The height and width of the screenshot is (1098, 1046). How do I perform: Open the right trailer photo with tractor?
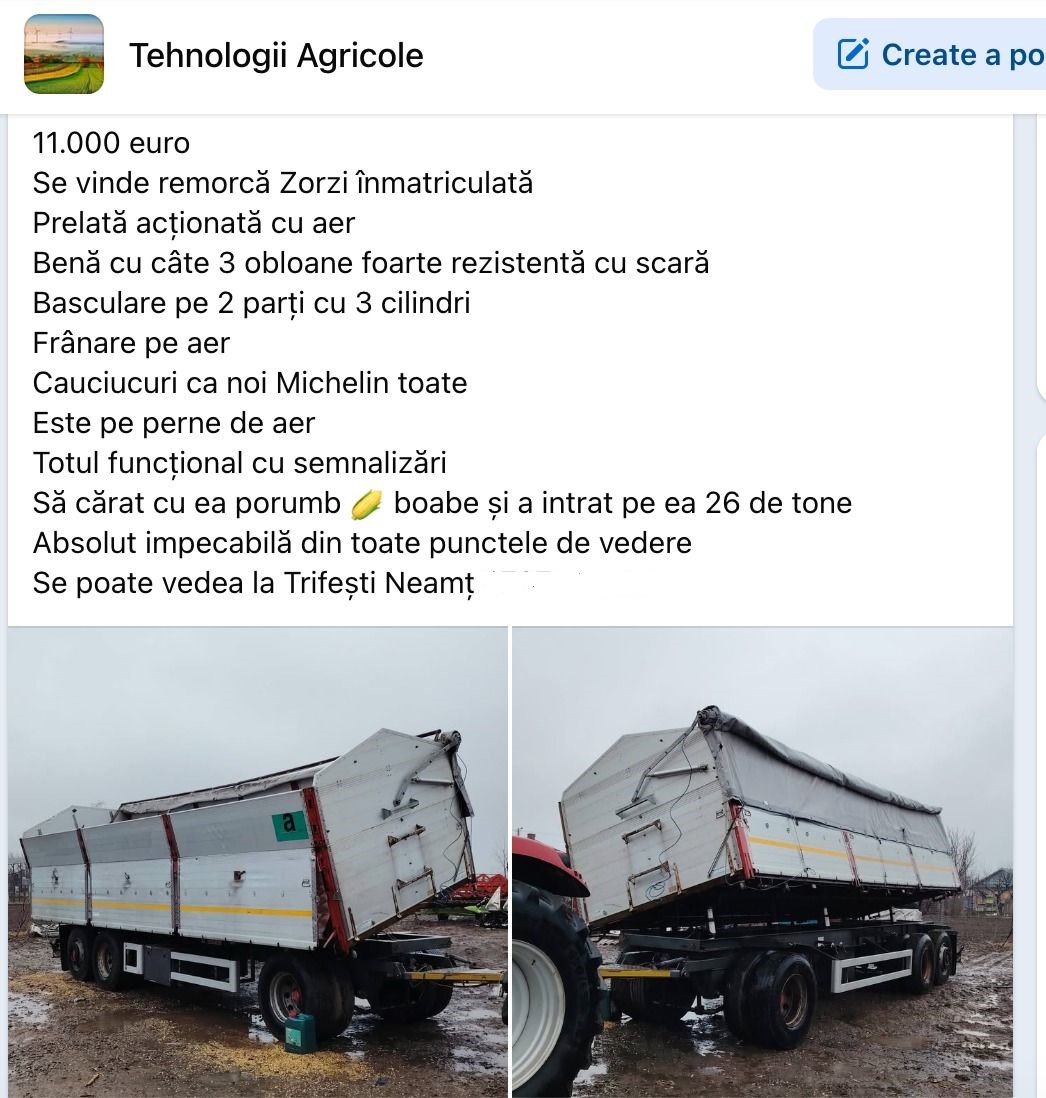(762, 862)
